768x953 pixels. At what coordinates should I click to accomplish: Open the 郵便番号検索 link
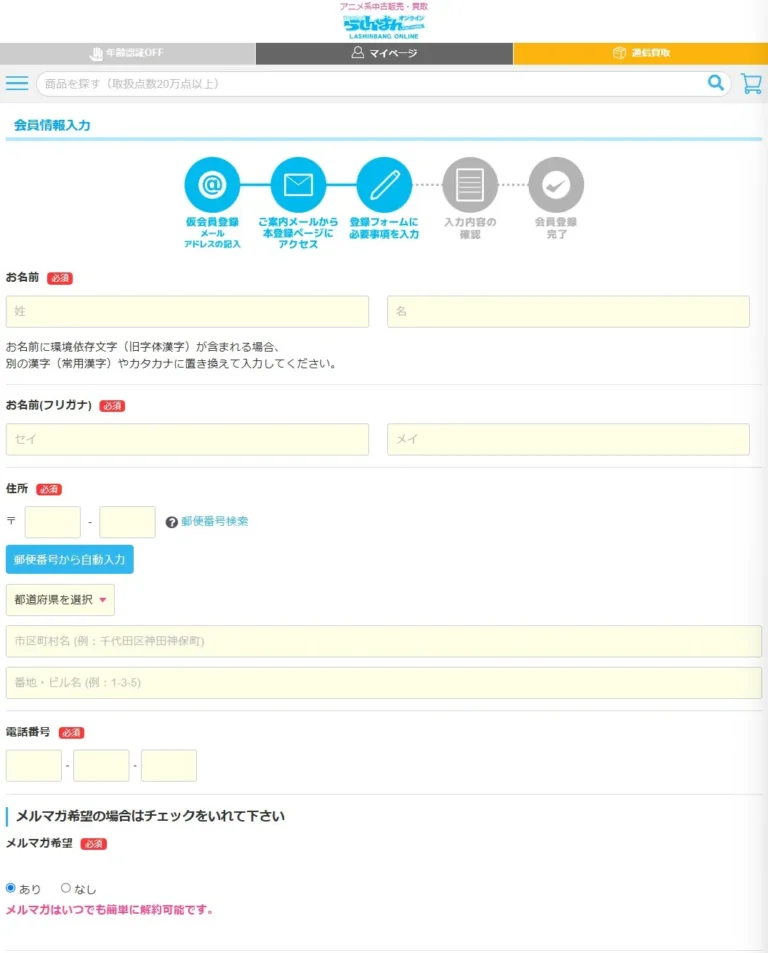pyautogui.click(x=214, y=521)
